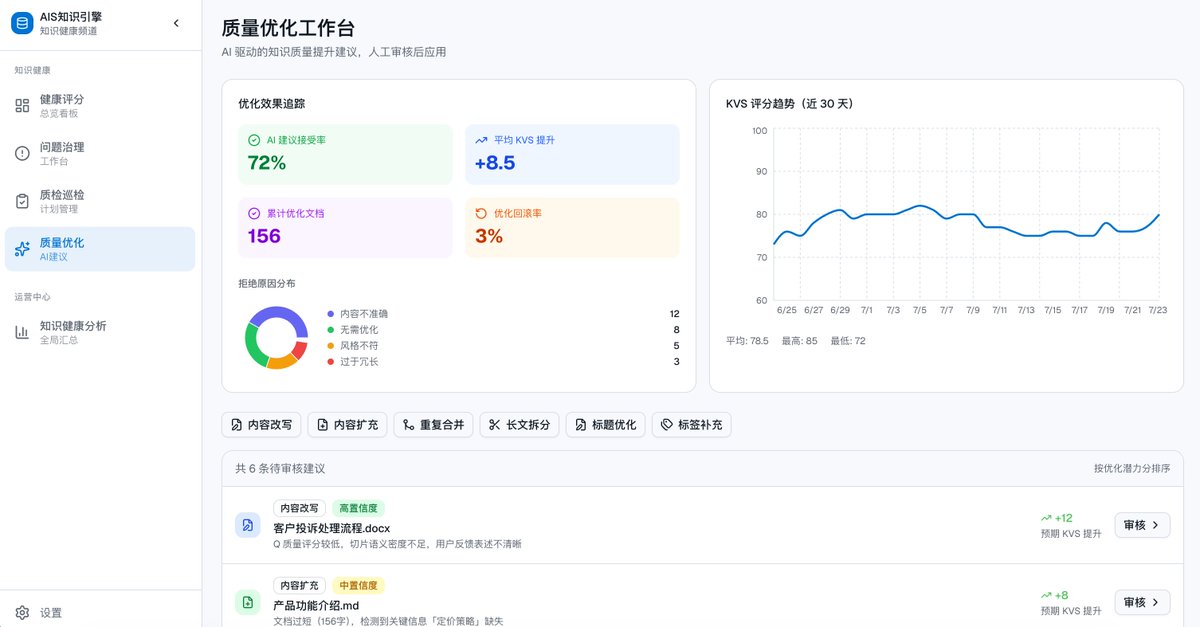Open 客户投诉处理流程.docx suggestion
Viewport: 1200px width, 627px height.
coord(332,528)
